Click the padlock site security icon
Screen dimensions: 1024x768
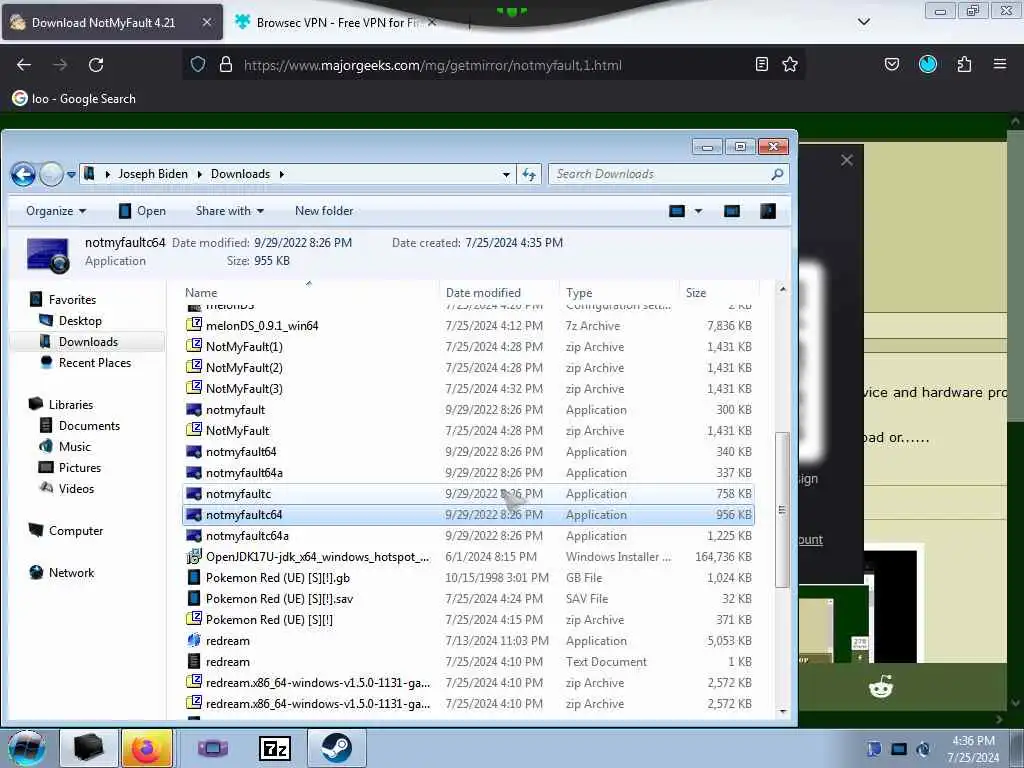click(x=226, y=64)
